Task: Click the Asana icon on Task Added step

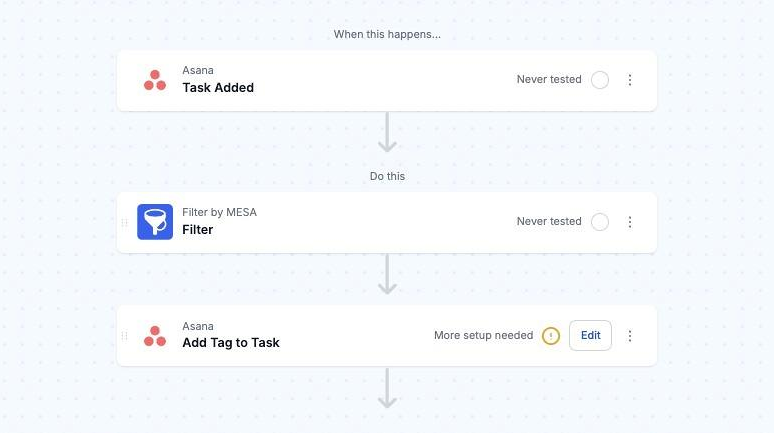Action: click(x=155, y=80)
